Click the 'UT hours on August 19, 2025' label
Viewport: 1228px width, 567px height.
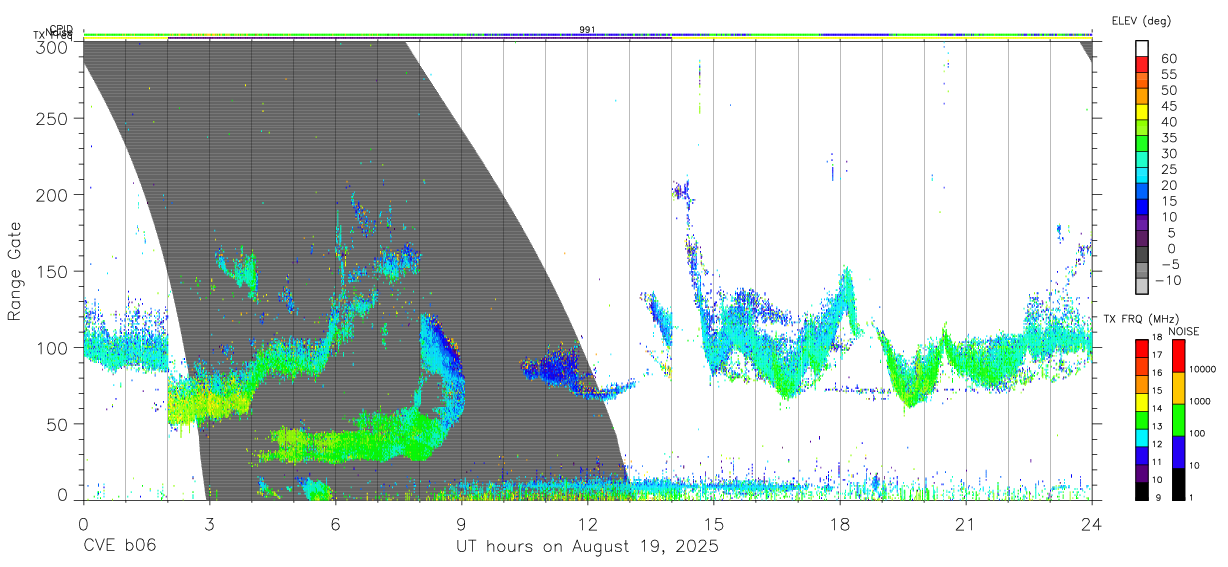coord(587,547)
